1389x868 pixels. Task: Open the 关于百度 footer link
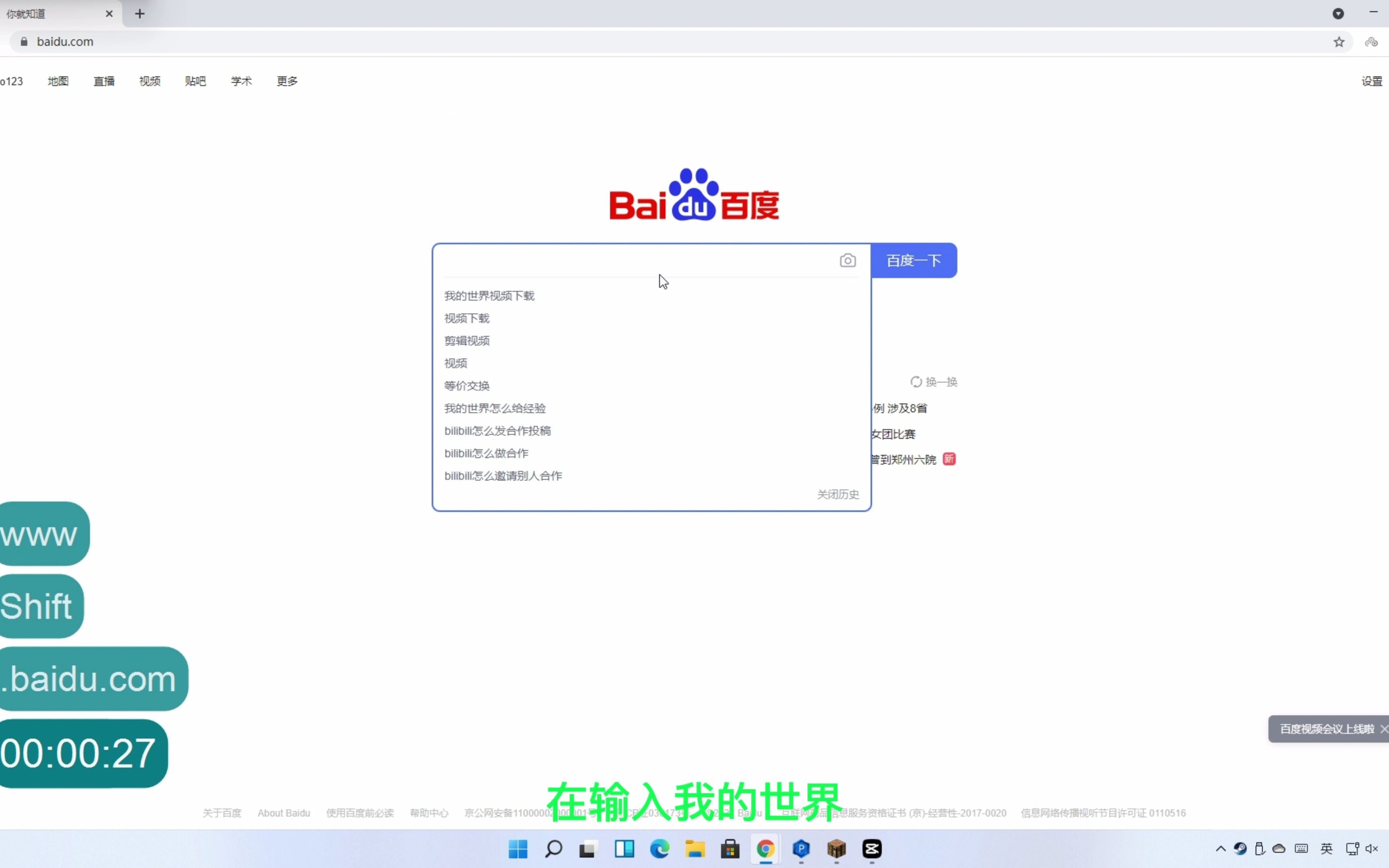coord(222,813)
